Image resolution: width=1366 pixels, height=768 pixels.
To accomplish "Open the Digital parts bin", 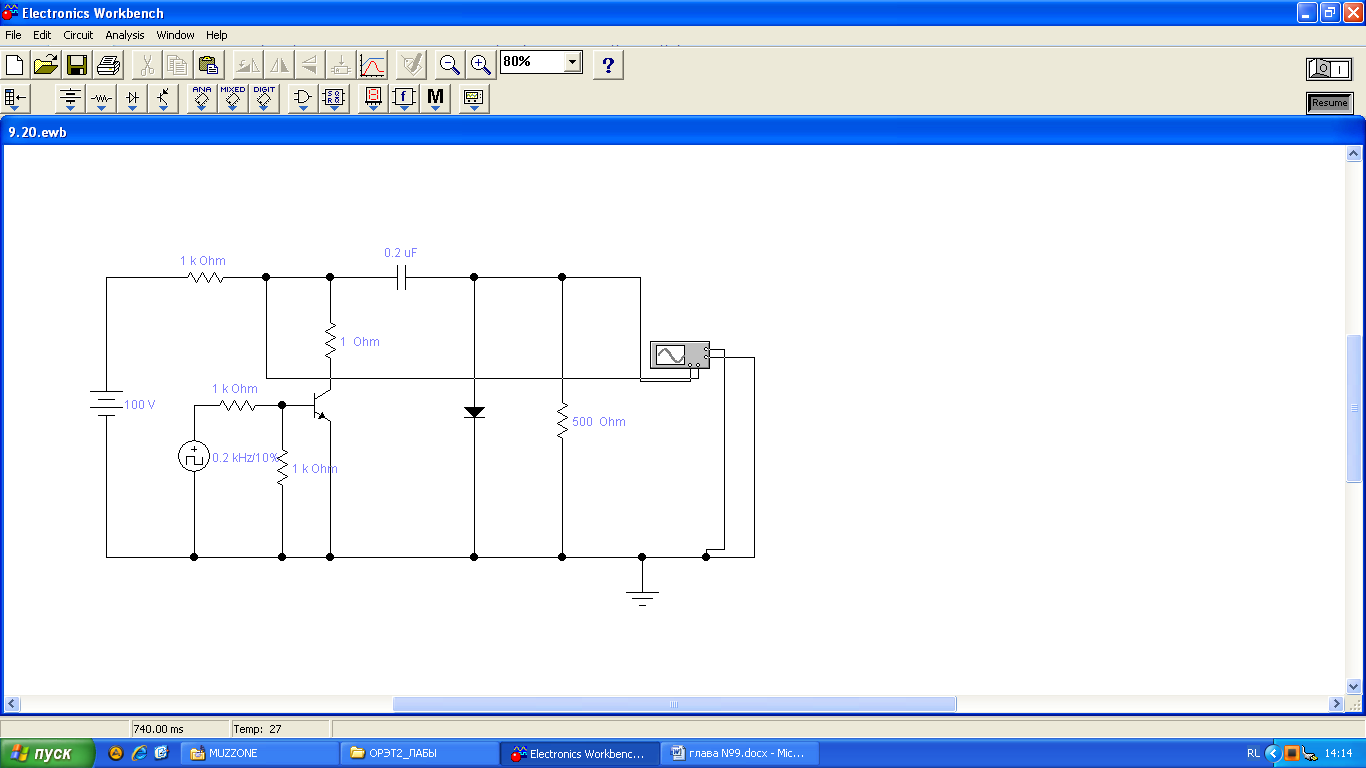I will click(x=334, y=99).
